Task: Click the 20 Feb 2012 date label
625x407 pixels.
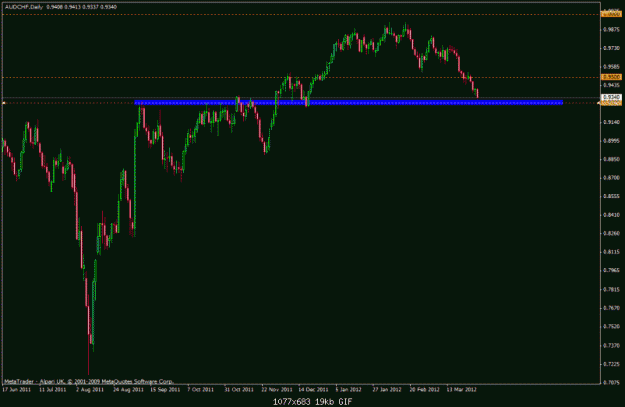Action: 424,389
